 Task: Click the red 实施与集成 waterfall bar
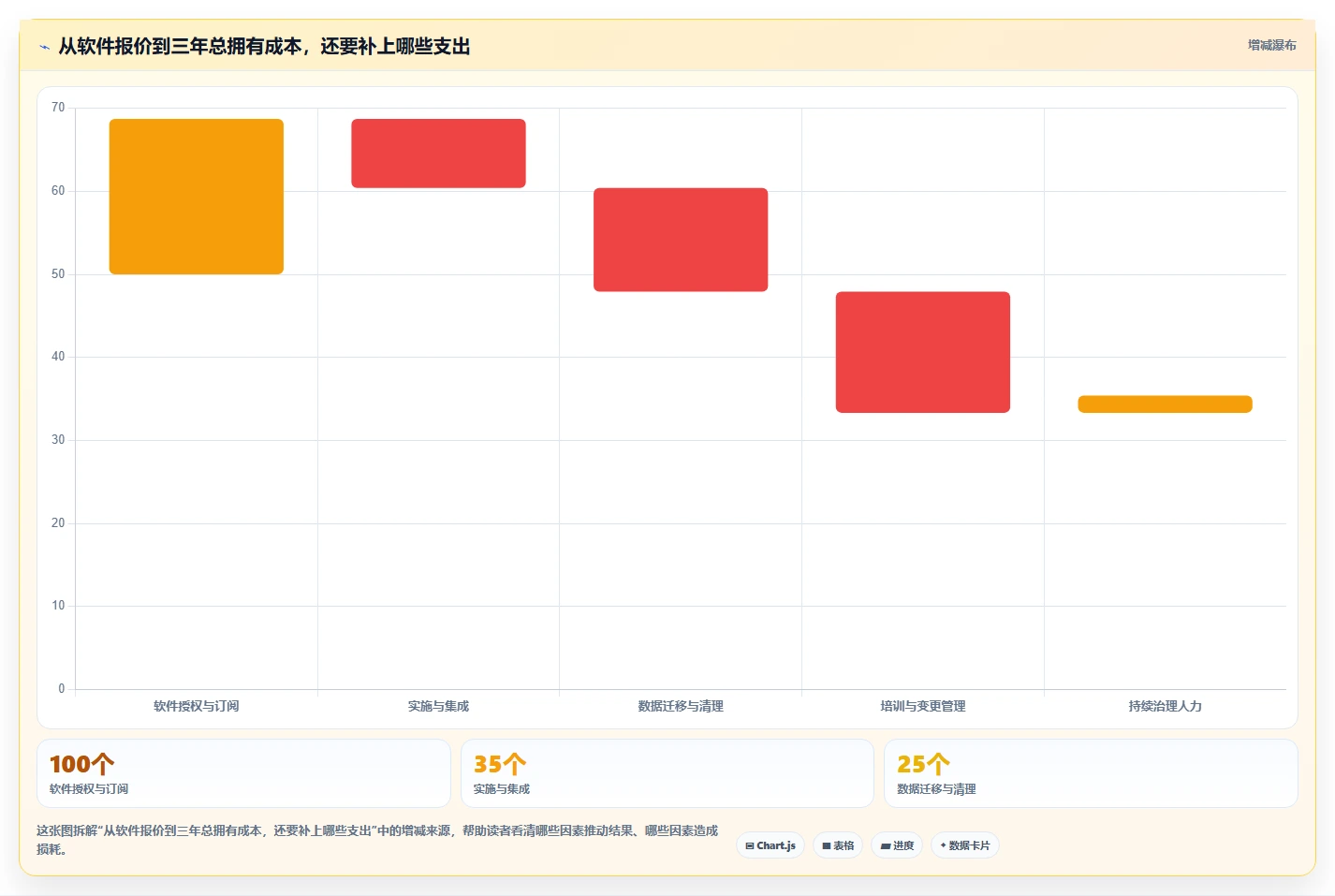[438, 154]
